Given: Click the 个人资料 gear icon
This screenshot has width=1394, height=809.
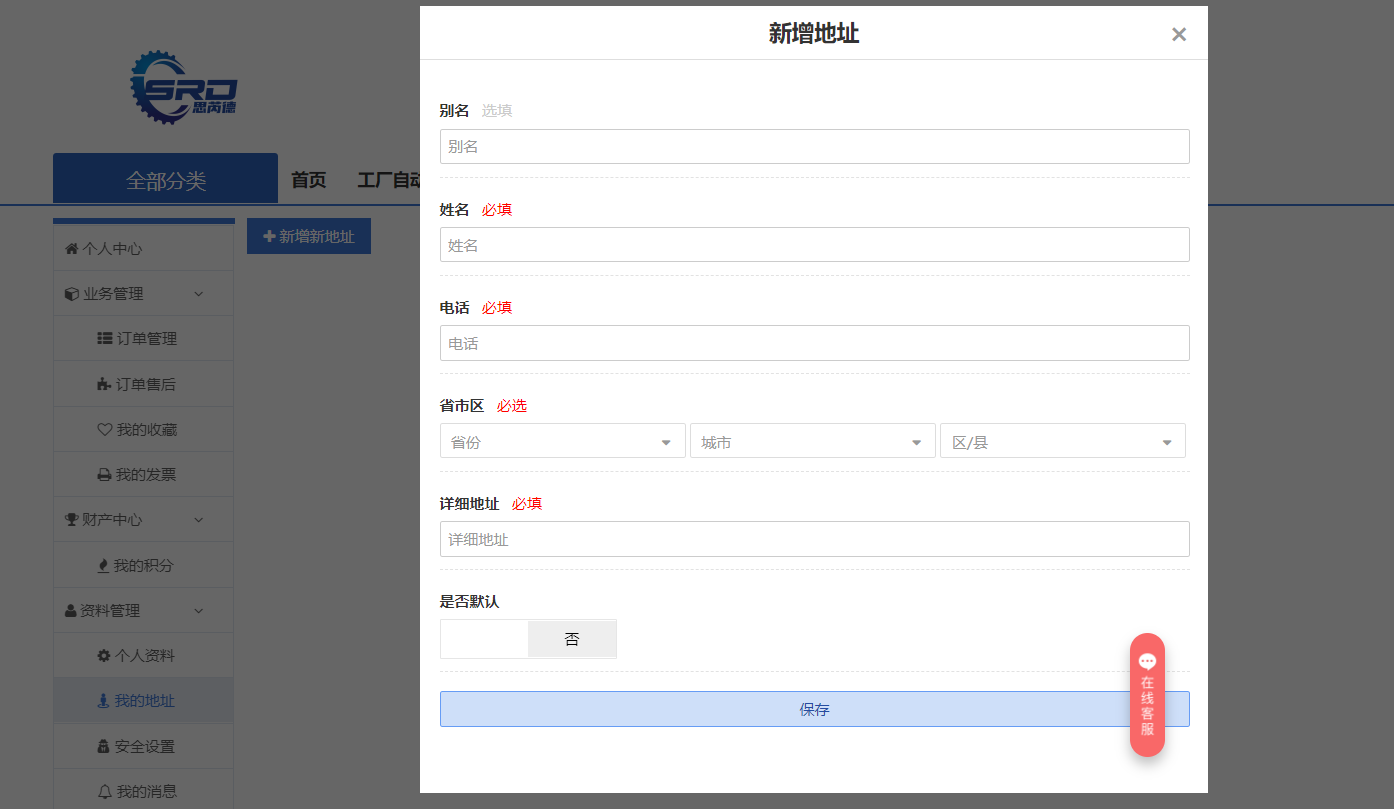Looking at the screenshot, I should coord(104,656).
